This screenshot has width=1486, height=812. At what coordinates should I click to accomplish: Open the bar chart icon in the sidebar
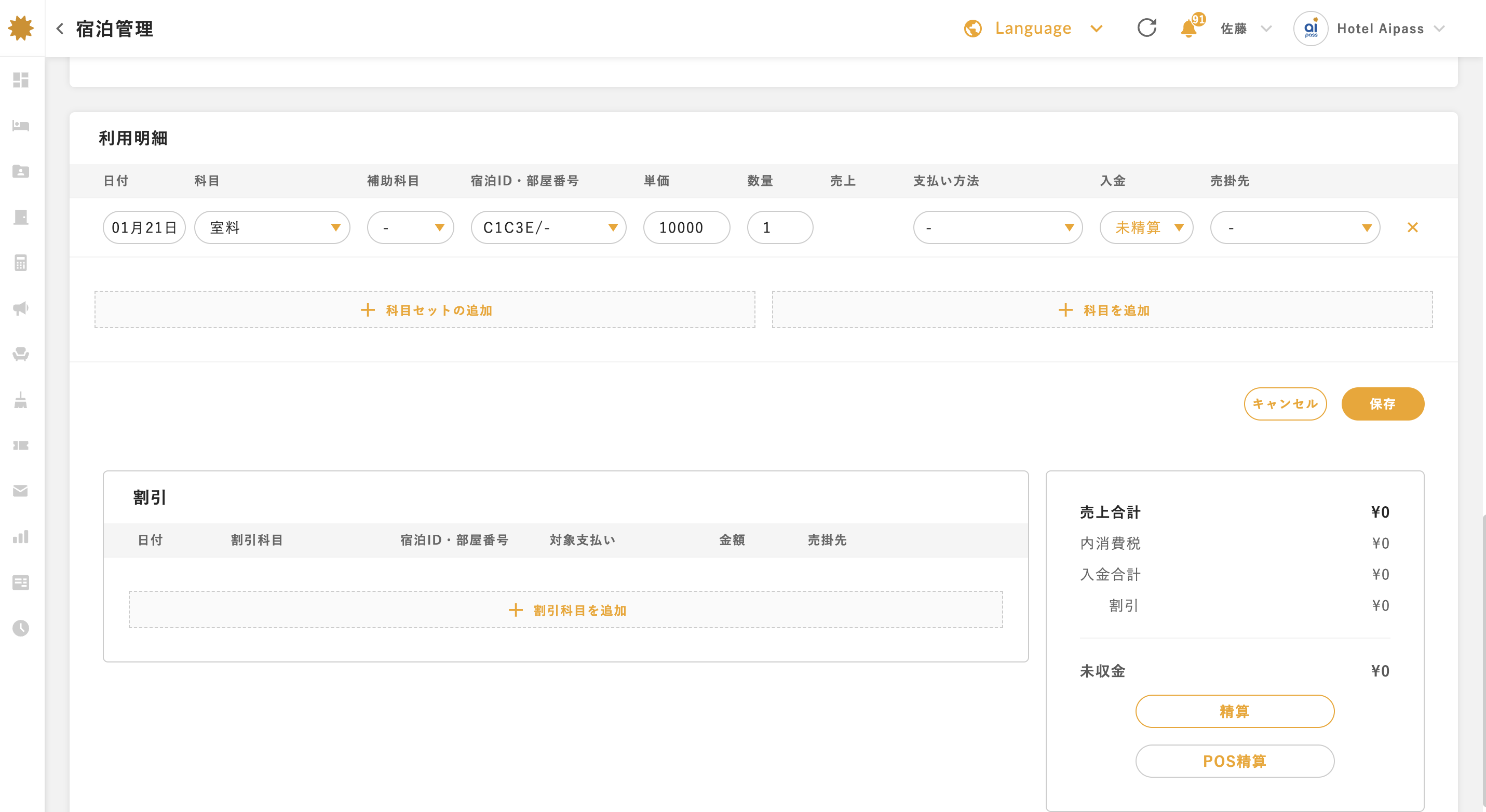[x=21, y=537]
